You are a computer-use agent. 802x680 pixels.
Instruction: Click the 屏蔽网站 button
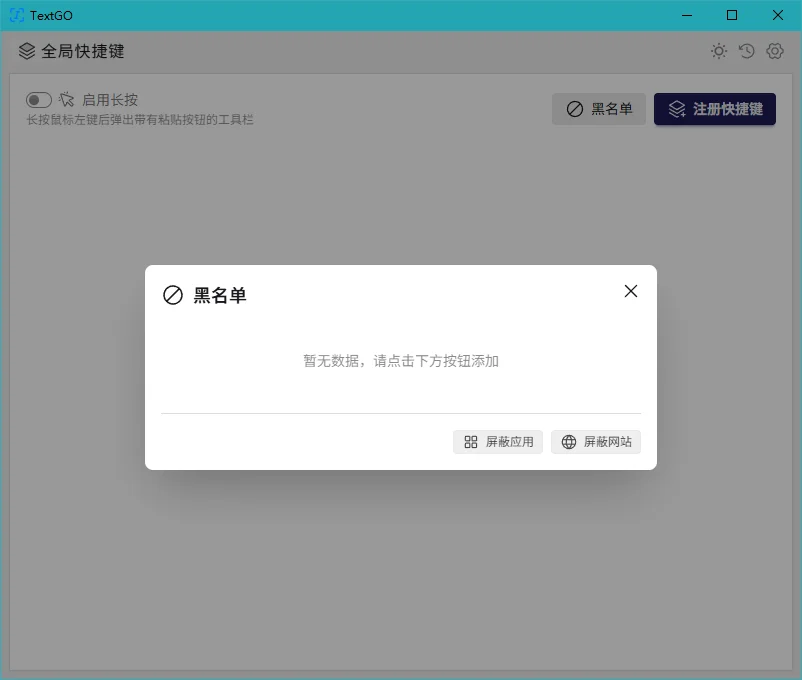point(596,442)
